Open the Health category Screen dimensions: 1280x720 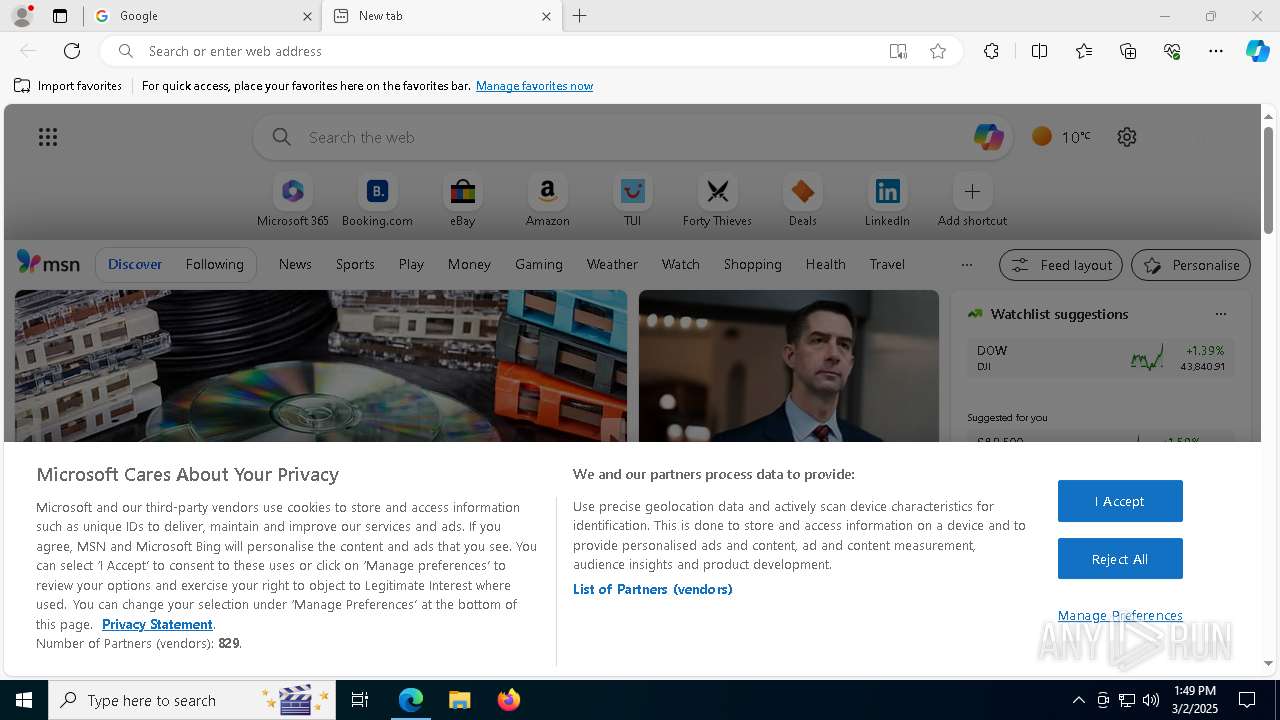[x=826, y=264]
